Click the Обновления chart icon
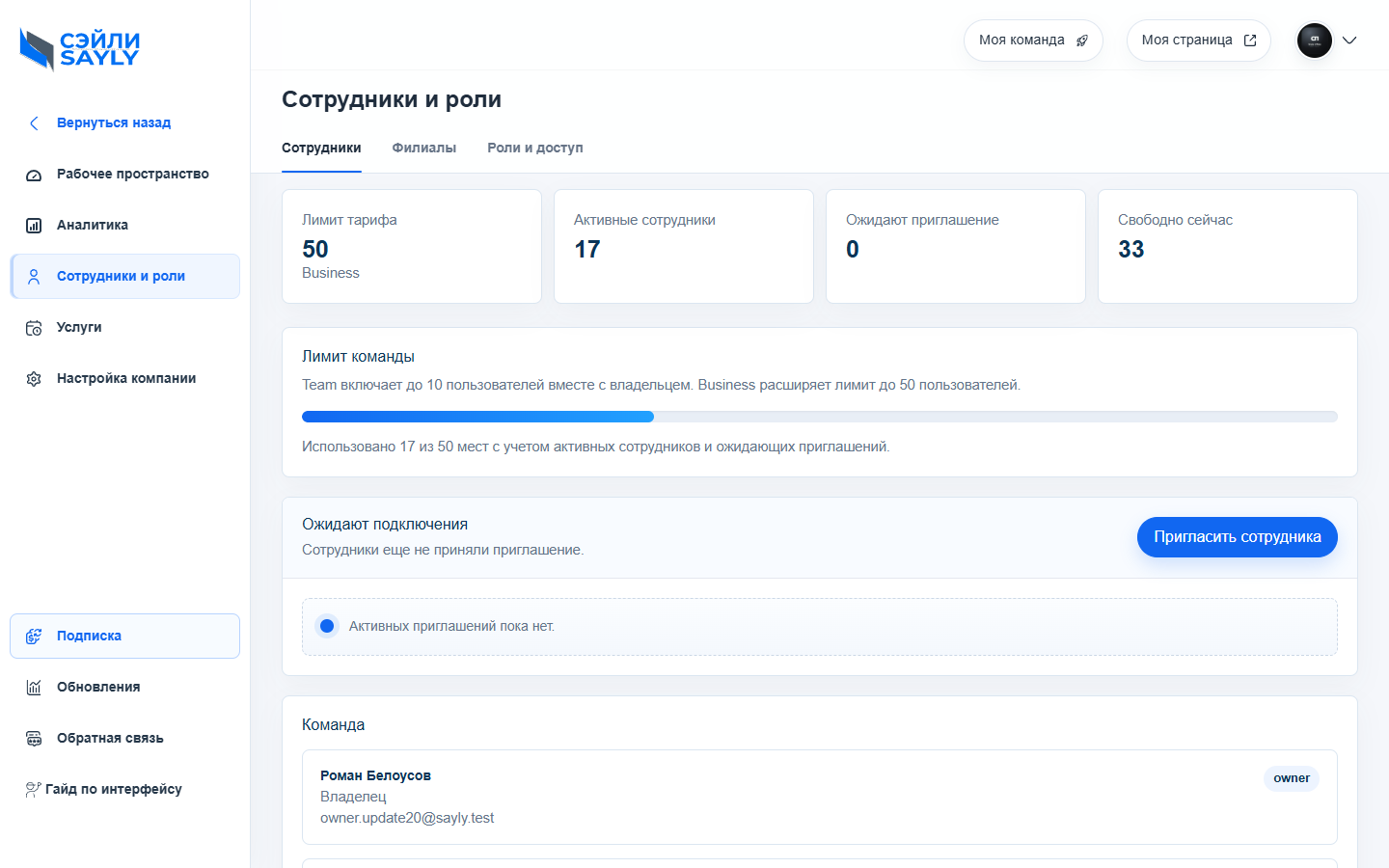 (x=34, y=688)
